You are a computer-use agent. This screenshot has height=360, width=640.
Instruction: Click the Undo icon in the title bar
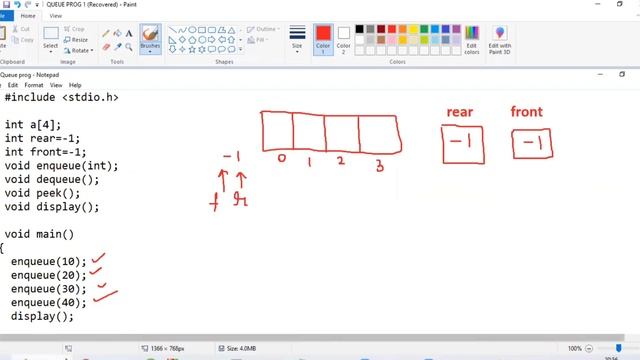click(x=18, y=4)
